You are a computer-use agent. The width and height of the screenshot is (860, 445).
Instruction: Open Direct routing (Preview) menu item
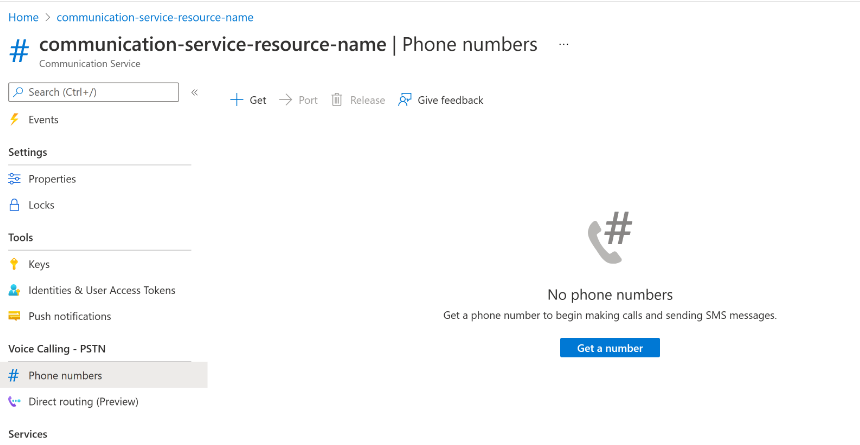coord(83,402)
